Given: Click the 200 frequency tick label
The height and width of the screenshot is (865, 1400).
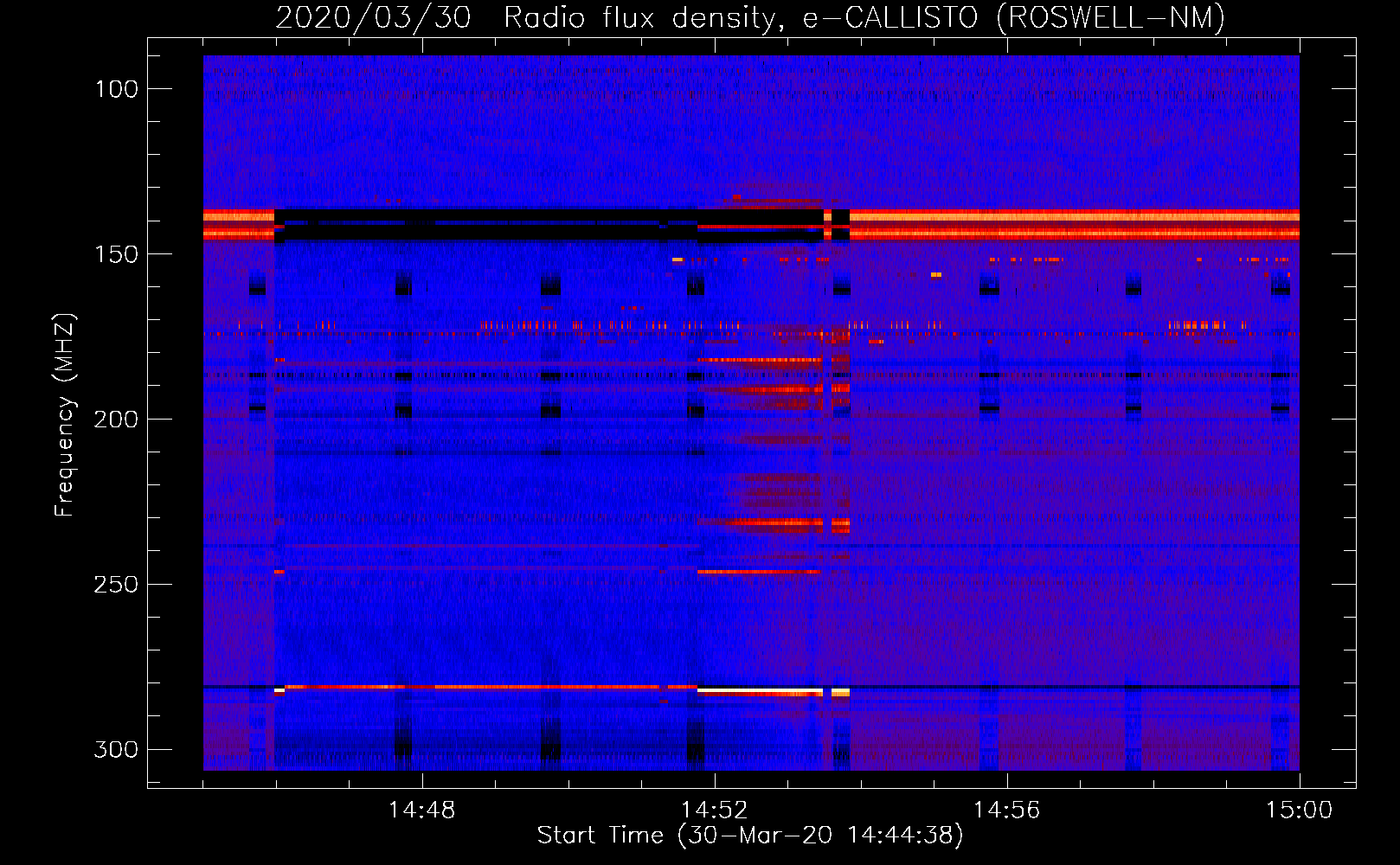Looking at the screenshot, I should (116, 420).
